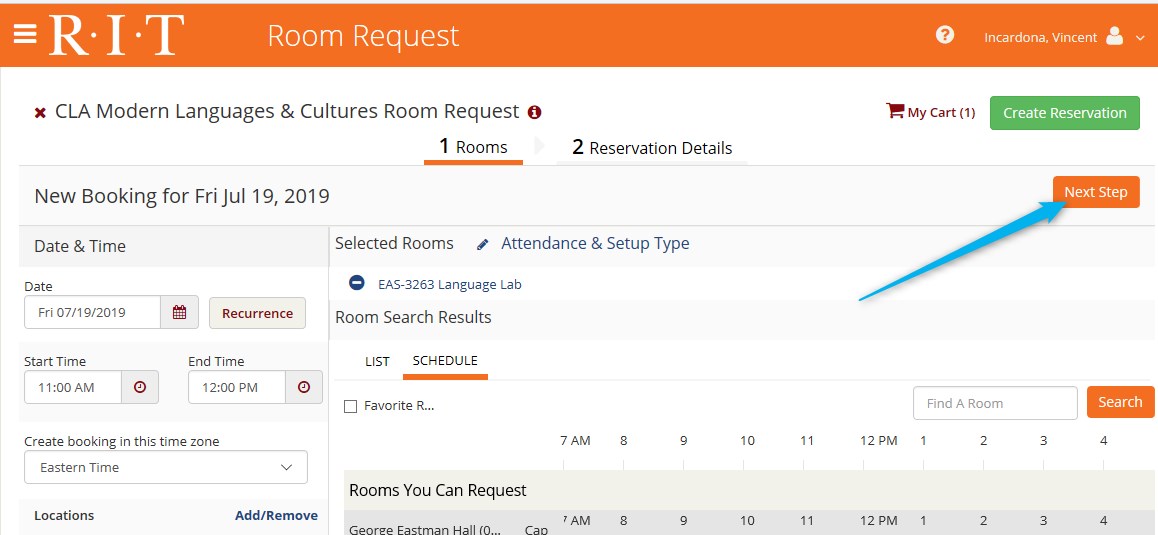The image size is (1158, 535).
Task: Open the calendar date picker icon
Action: point(179,313)
